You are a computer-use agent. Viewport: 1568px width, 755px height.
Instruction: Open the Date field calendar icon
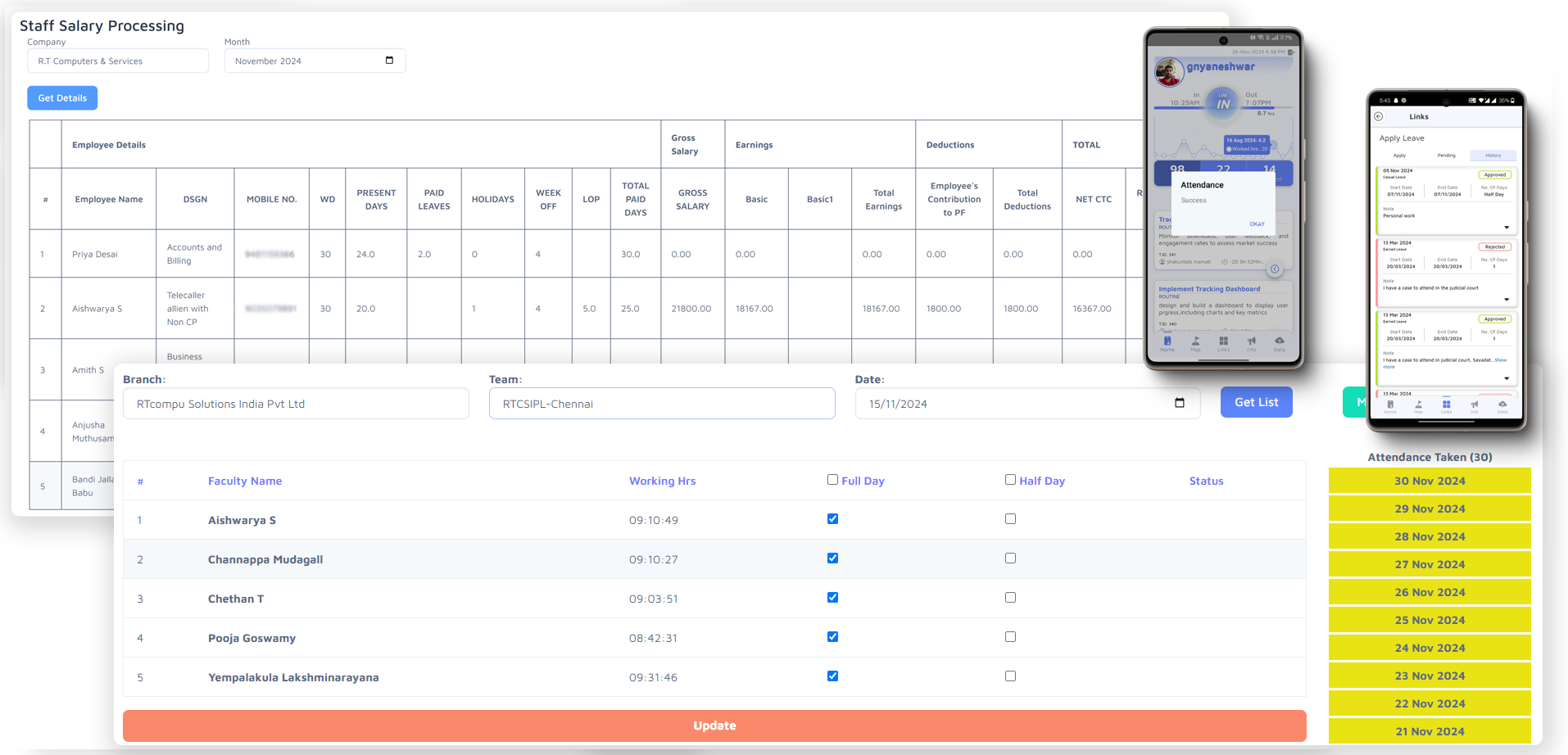pos(1180,403)
